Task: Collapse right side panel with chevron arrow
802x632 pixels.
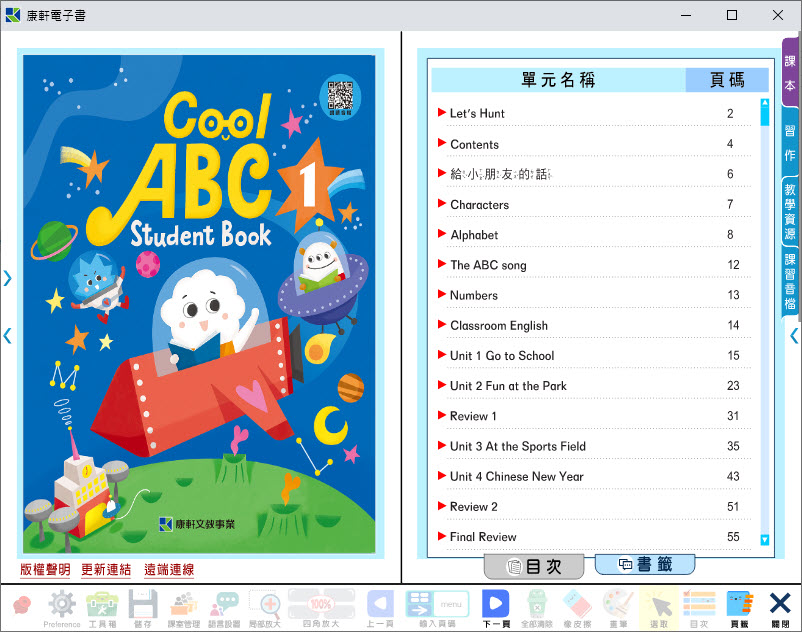Action: pyautogui.click(x=794, y=336)
